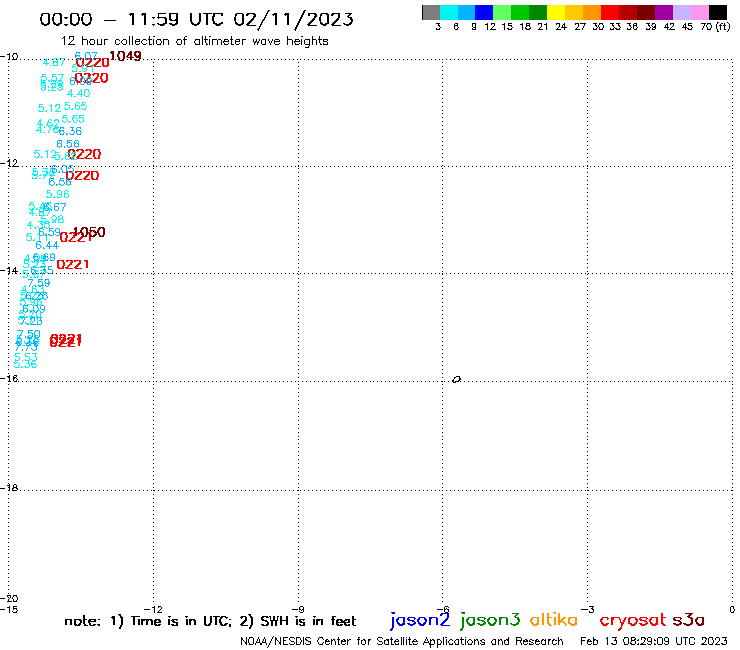This screenshot has height=650, width=740.
Task: Click the dark red '1049' time marker
Action: pos(125,56)
